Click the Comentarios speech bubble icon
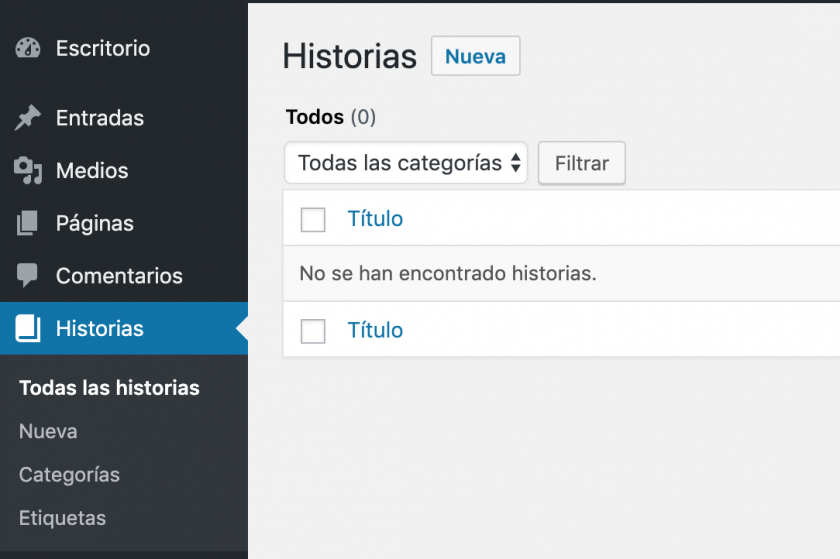 click(x=28, y=276)
